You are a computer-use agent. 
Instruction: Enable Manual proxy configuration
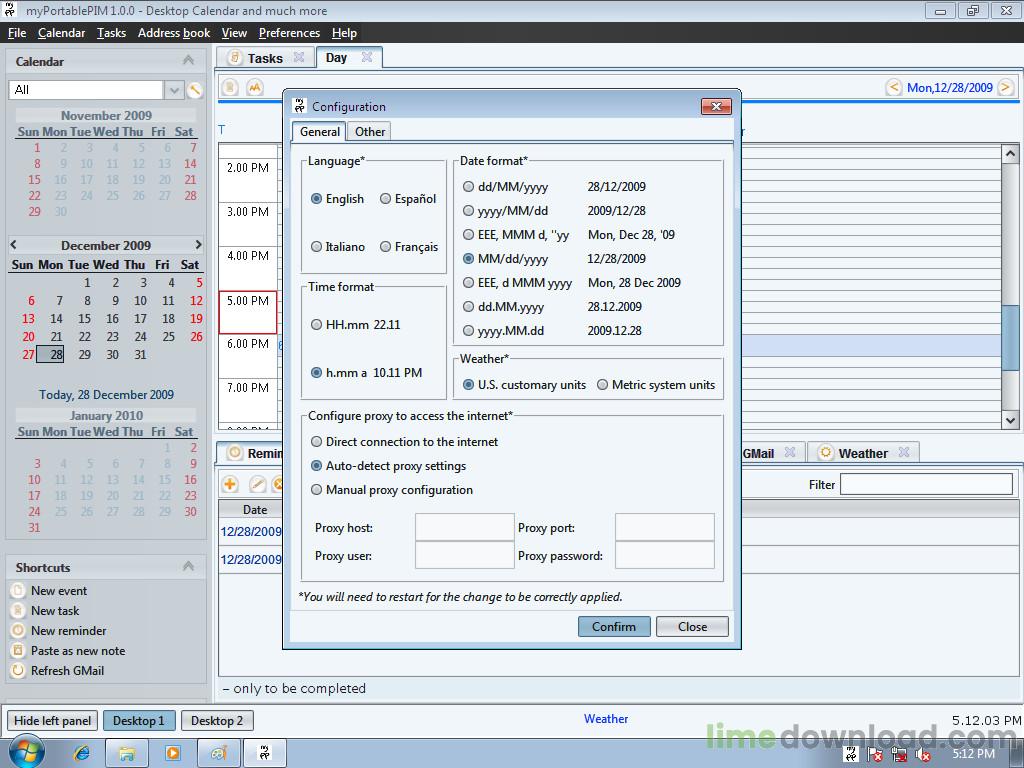point(317,490)
